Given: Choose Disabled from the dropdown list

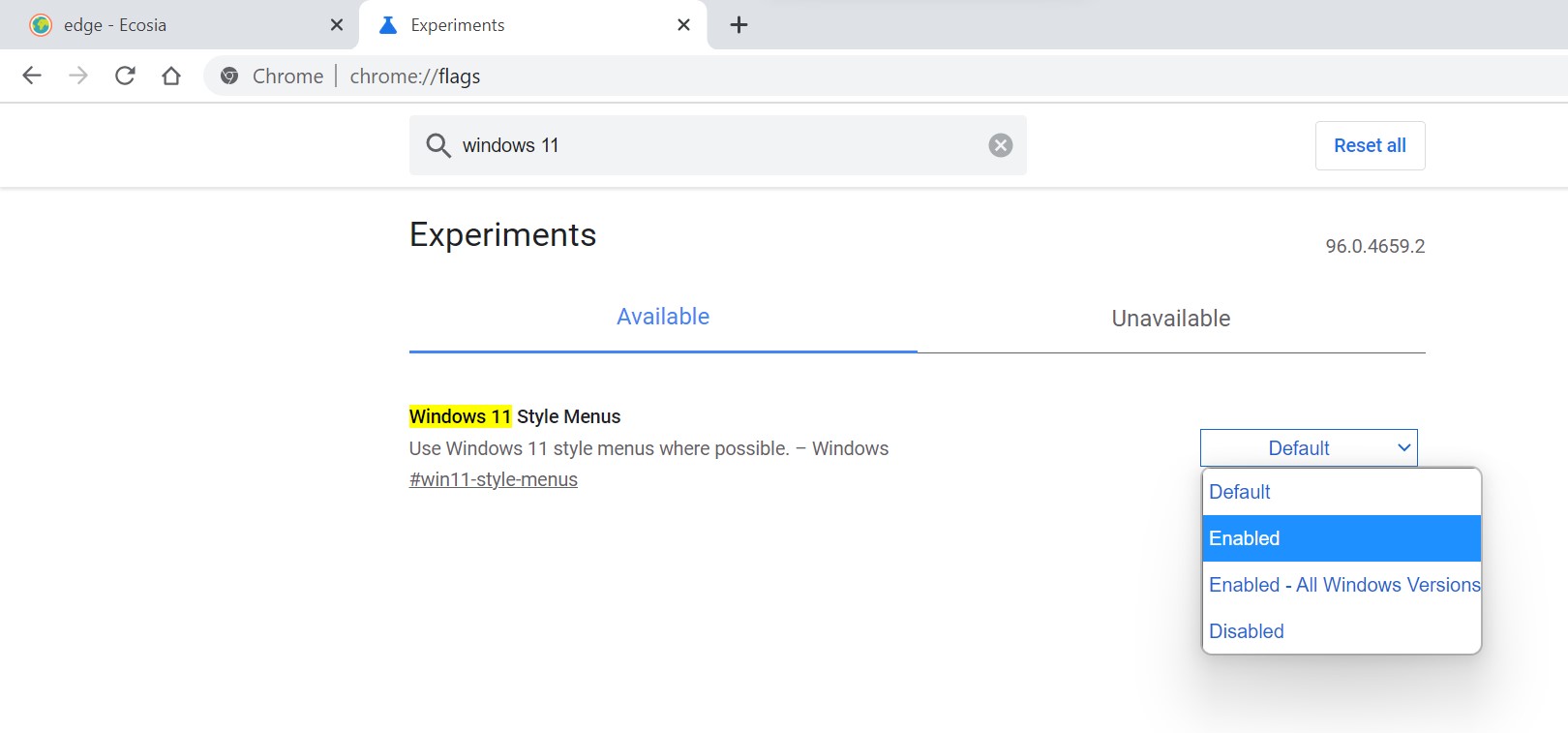Looking at the screenshot, I should pos(1342,631).
